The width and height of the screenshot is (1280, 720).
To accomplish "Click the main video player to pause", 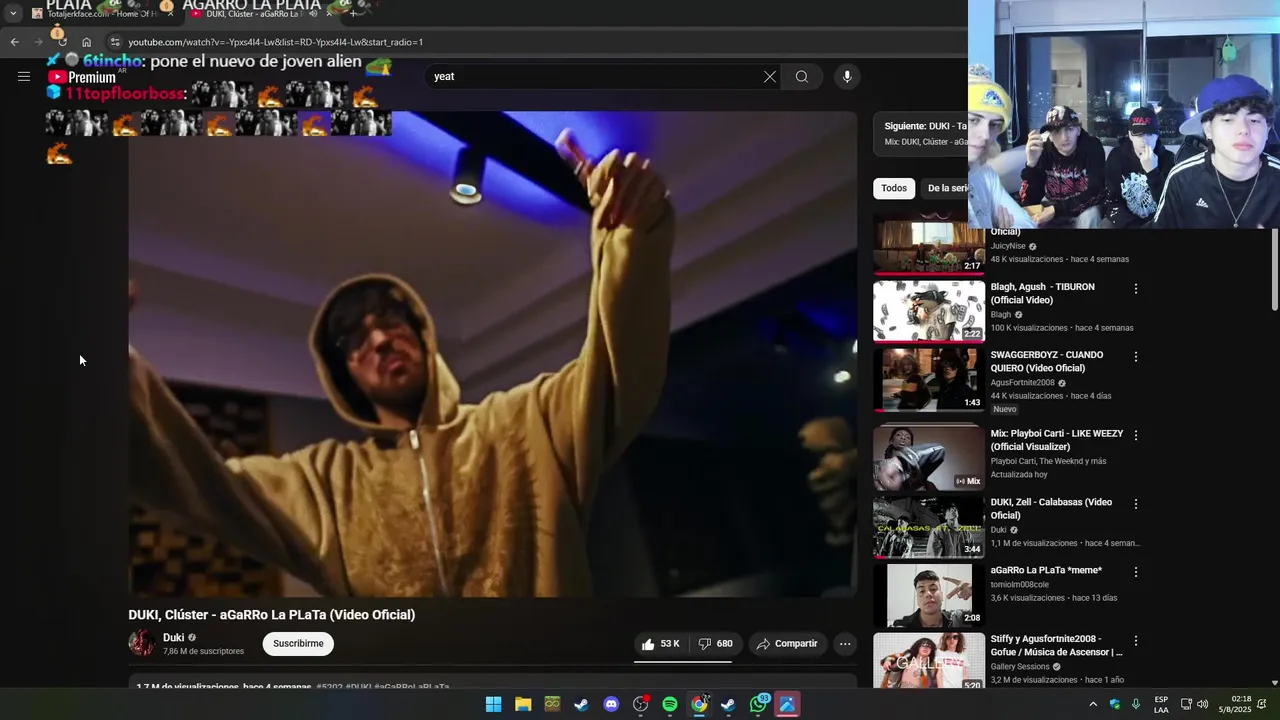I will 493,354.
